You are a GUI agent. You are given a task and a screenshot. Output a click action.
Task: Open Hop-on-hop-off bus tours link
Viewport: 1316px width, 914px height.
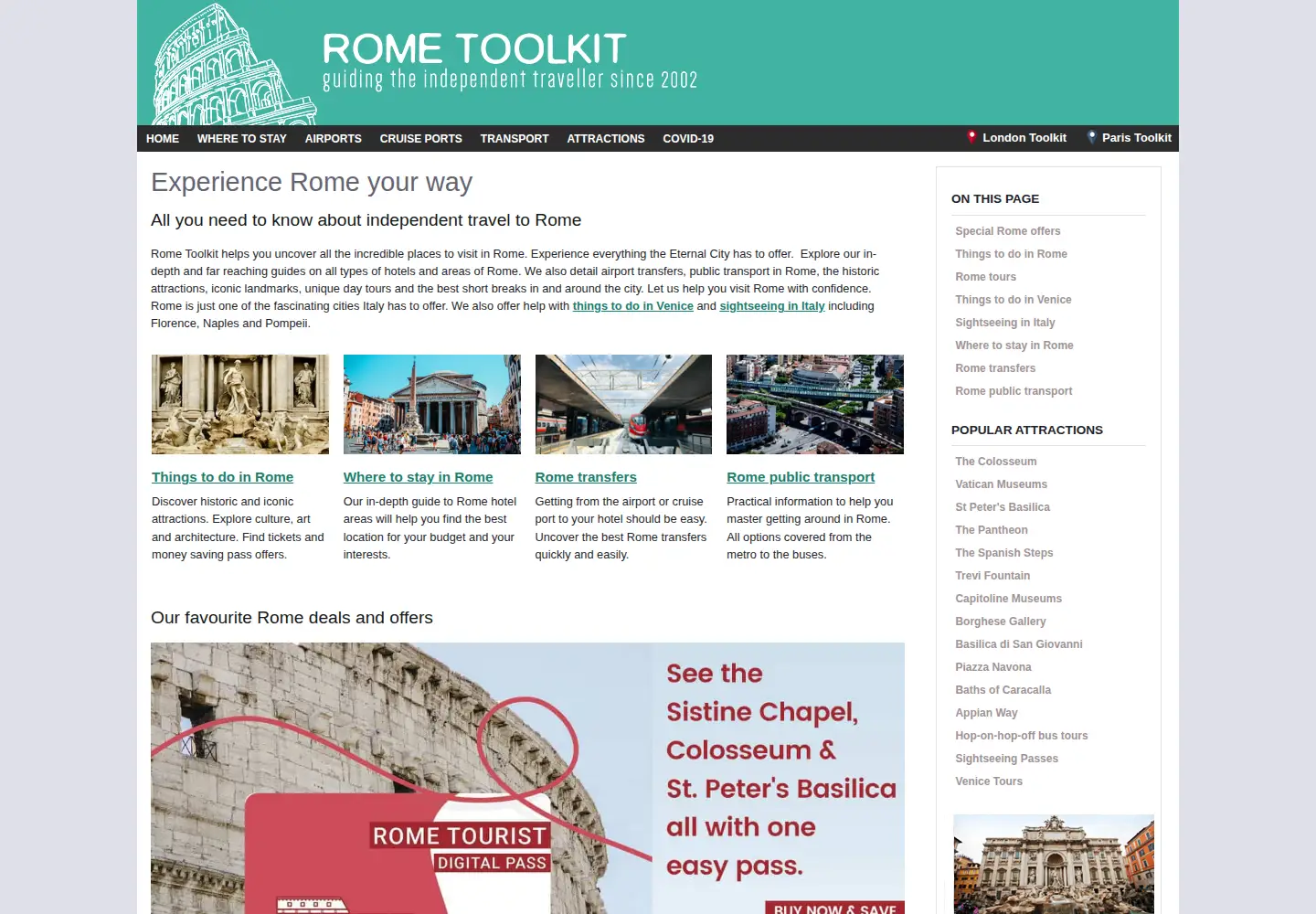pyautogui.click(x=1022, y=736)
